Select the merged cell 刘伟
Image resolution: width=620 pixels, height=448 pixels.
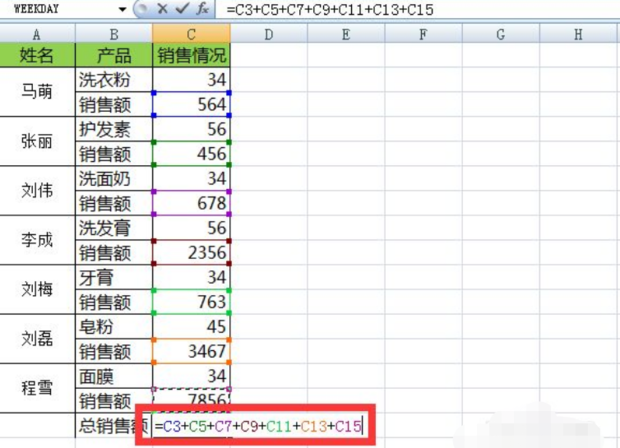pos(37,191)
